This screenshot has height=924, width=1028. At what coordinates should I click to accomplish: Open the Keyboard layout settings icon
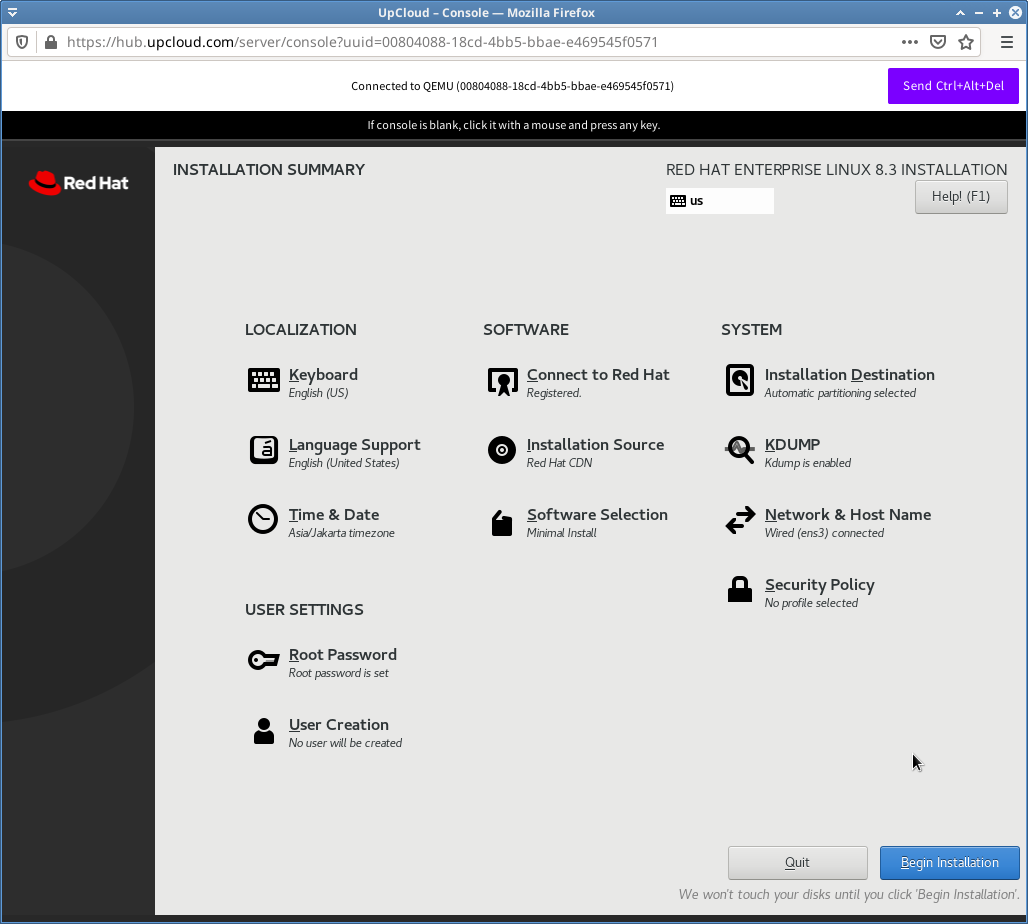(263, 381)
